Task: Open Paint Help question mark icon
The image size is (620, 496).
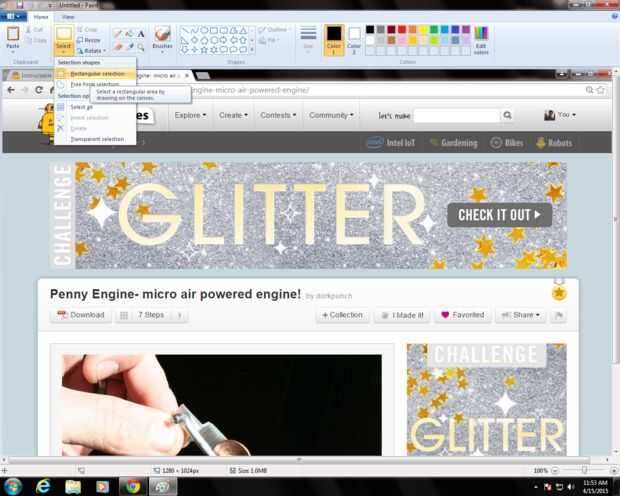Action: click(x=615, y=17)
